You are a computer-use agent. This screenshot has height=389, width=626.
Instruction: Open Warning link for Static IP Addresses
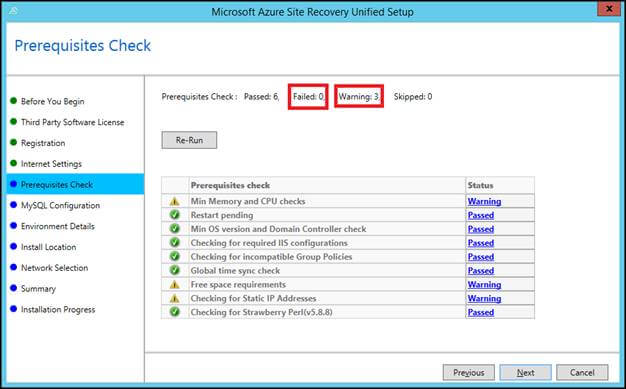484,298
